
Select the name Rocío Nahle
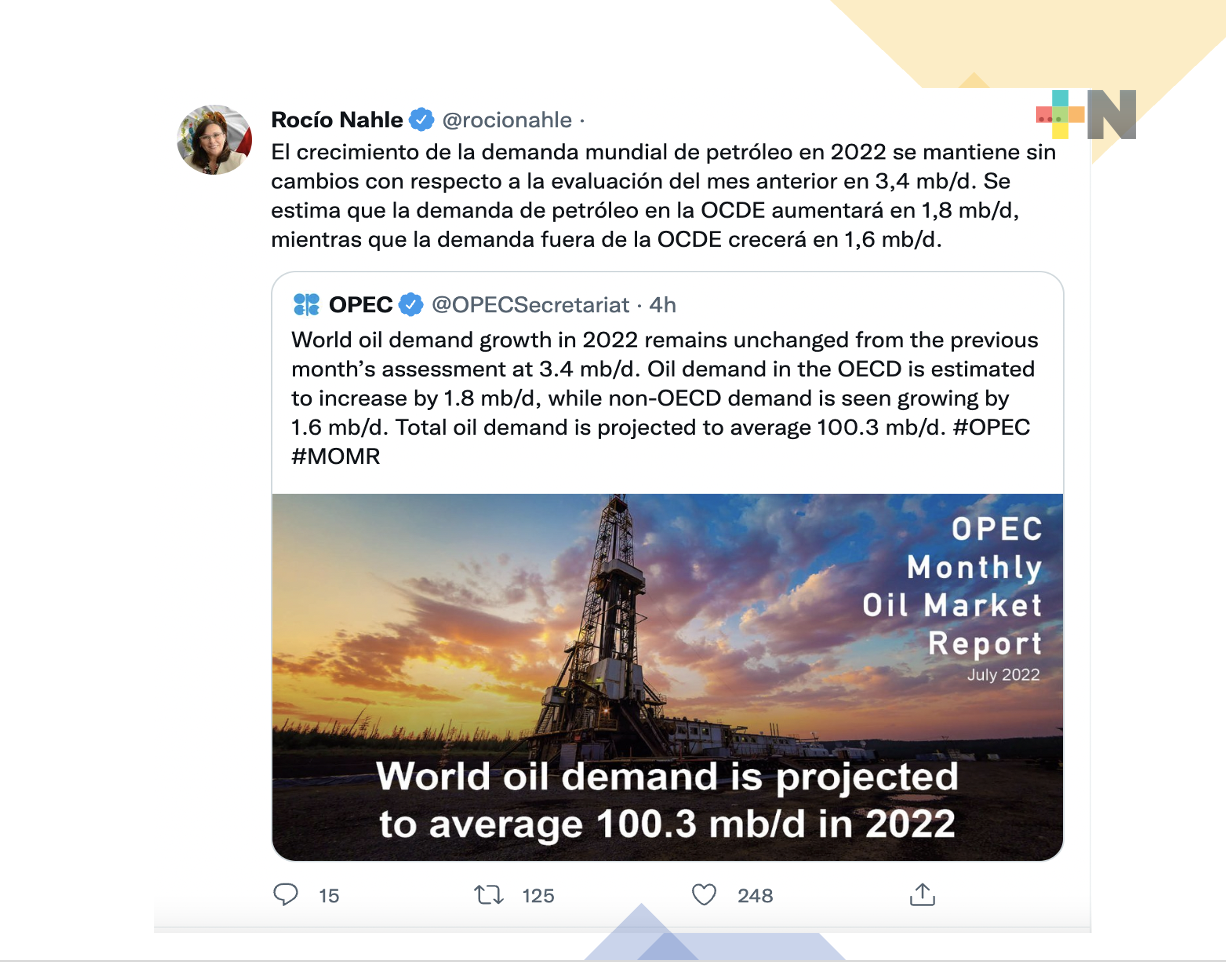336,119
